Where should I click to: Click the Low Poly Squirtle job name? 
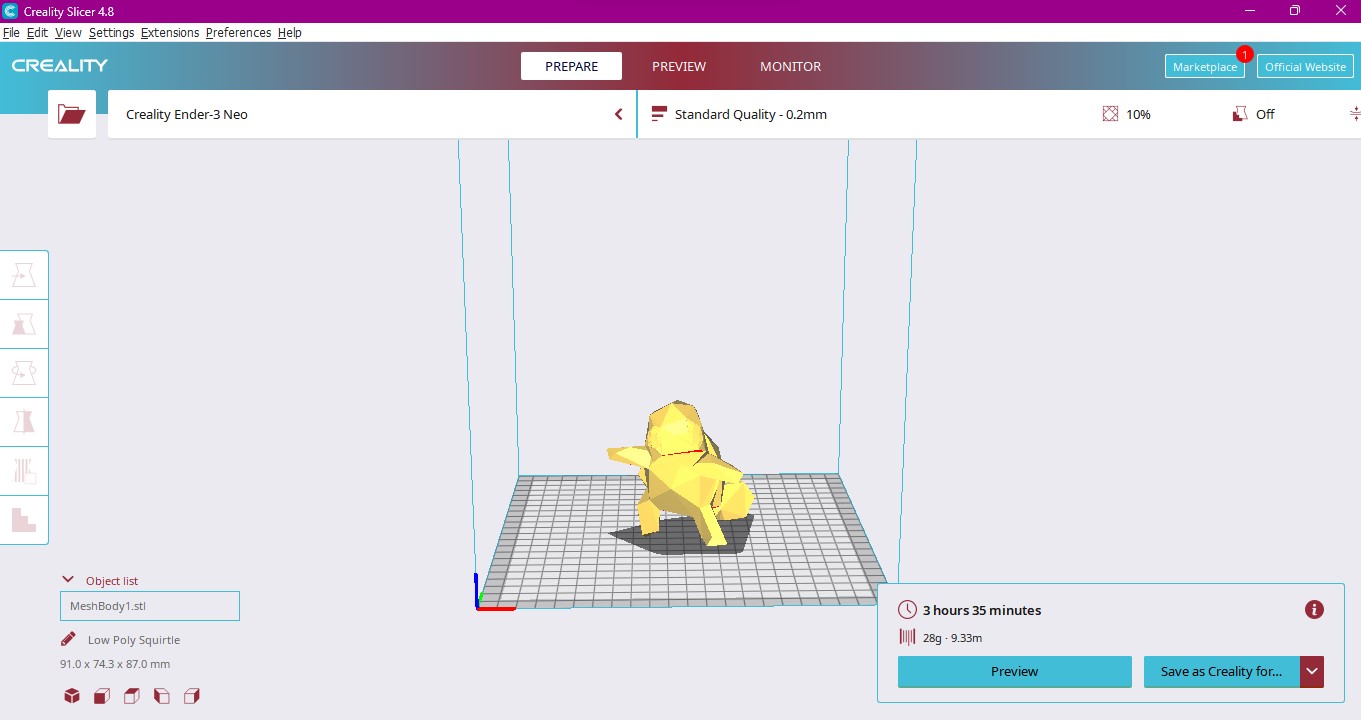click(x=134, y=640)
